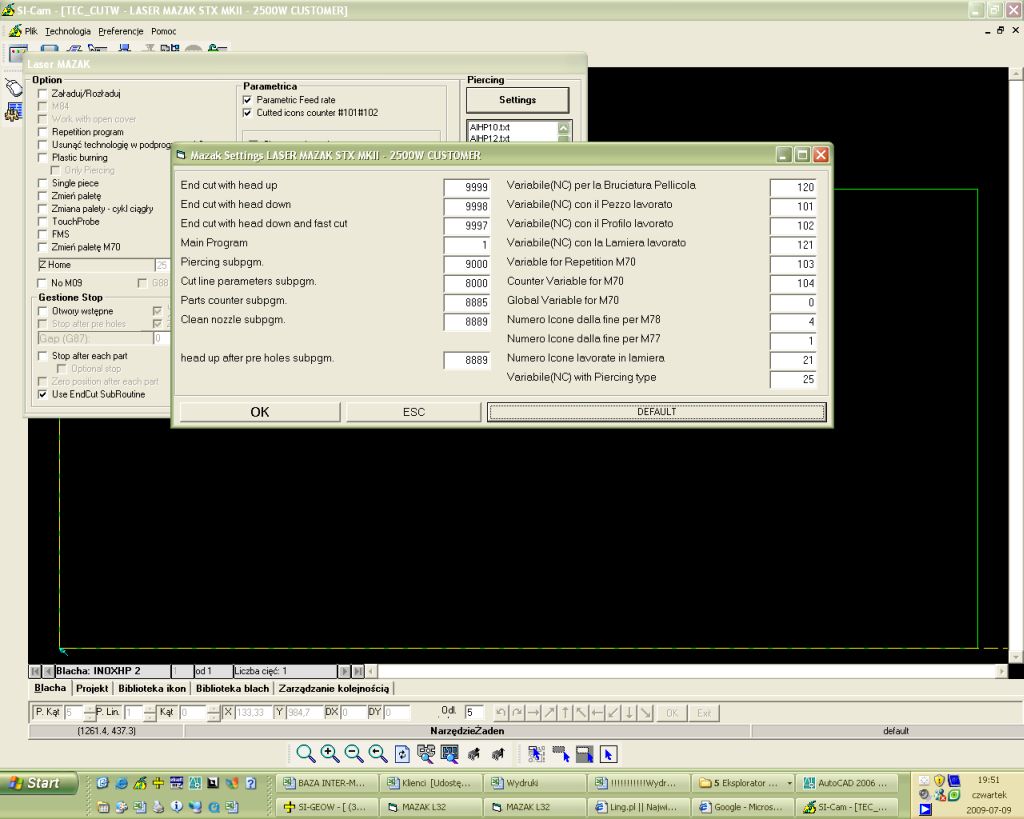
Task: Click the technology settings icon in left sidebar
Action: 13,112
